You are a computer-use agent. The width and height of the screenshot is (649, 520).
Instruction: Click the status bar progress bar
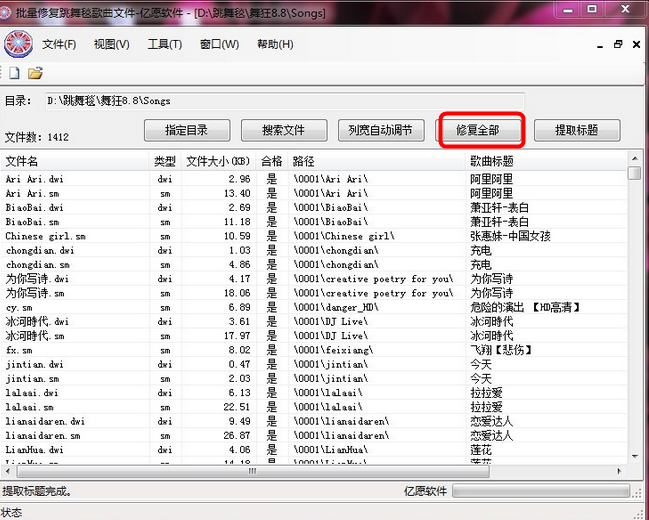tap(541, 491)
